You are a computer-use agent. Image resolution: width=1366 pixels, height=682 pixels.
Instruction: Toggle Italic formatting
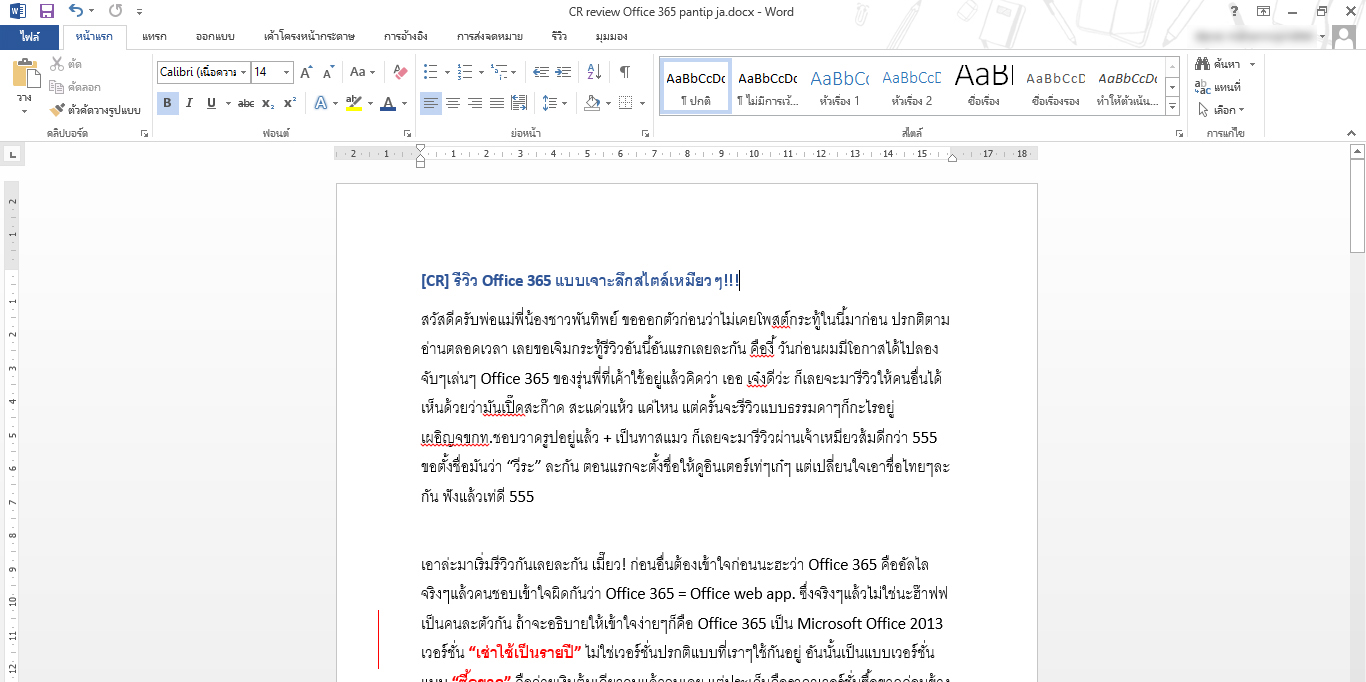[190, 103]
